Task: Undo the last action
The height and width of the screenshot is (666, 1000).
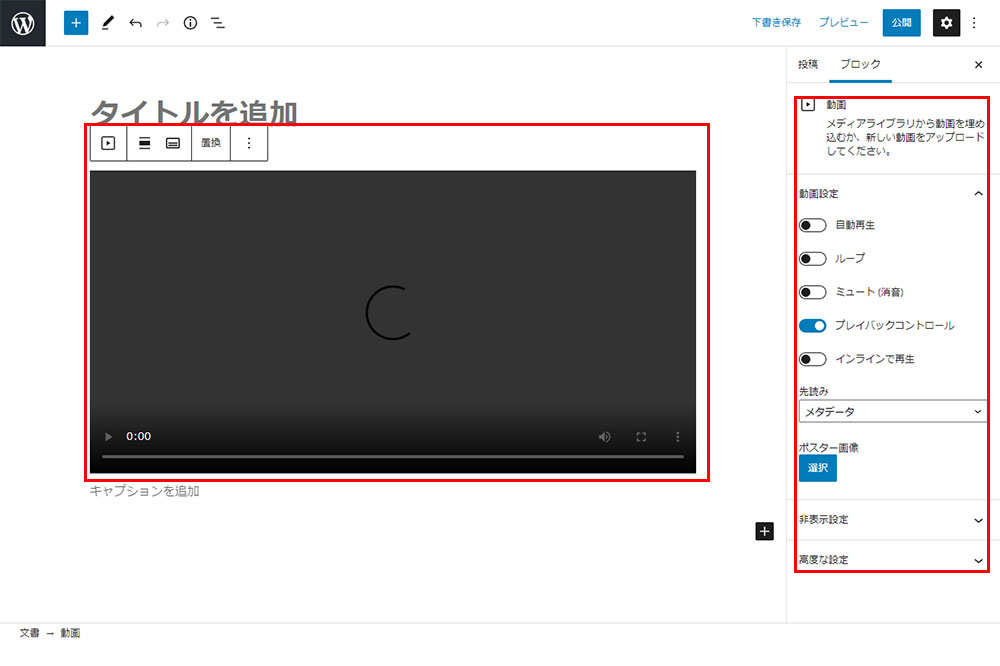Action: pyautogui.click(x=135, y=23)
